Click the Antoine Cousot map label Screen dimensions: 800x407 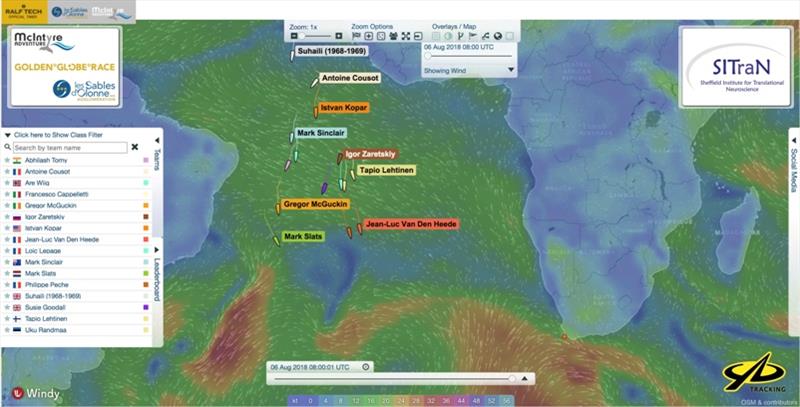pyautogui.click(x=350, y=78)
